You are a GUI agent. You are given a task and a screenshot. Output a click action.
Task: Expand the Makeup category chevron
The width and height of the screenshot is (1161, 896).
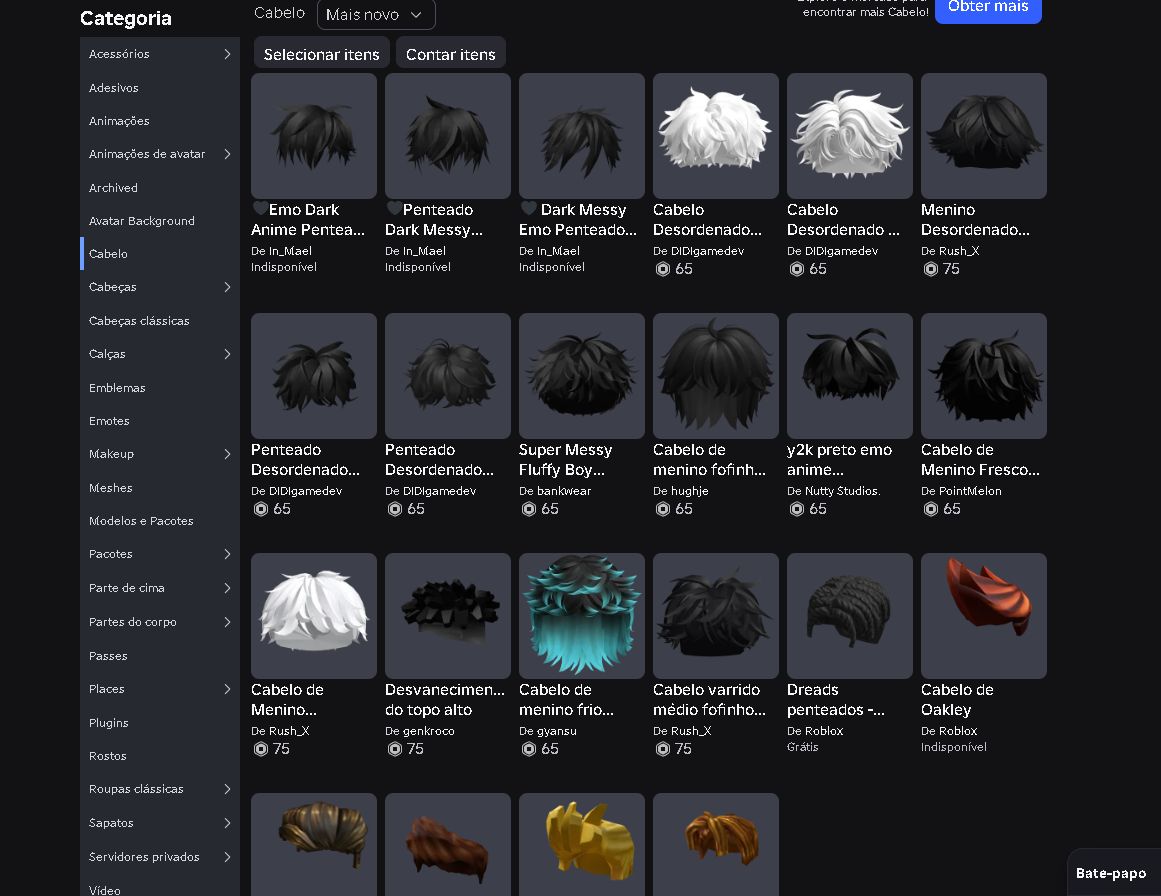(227, 454)
